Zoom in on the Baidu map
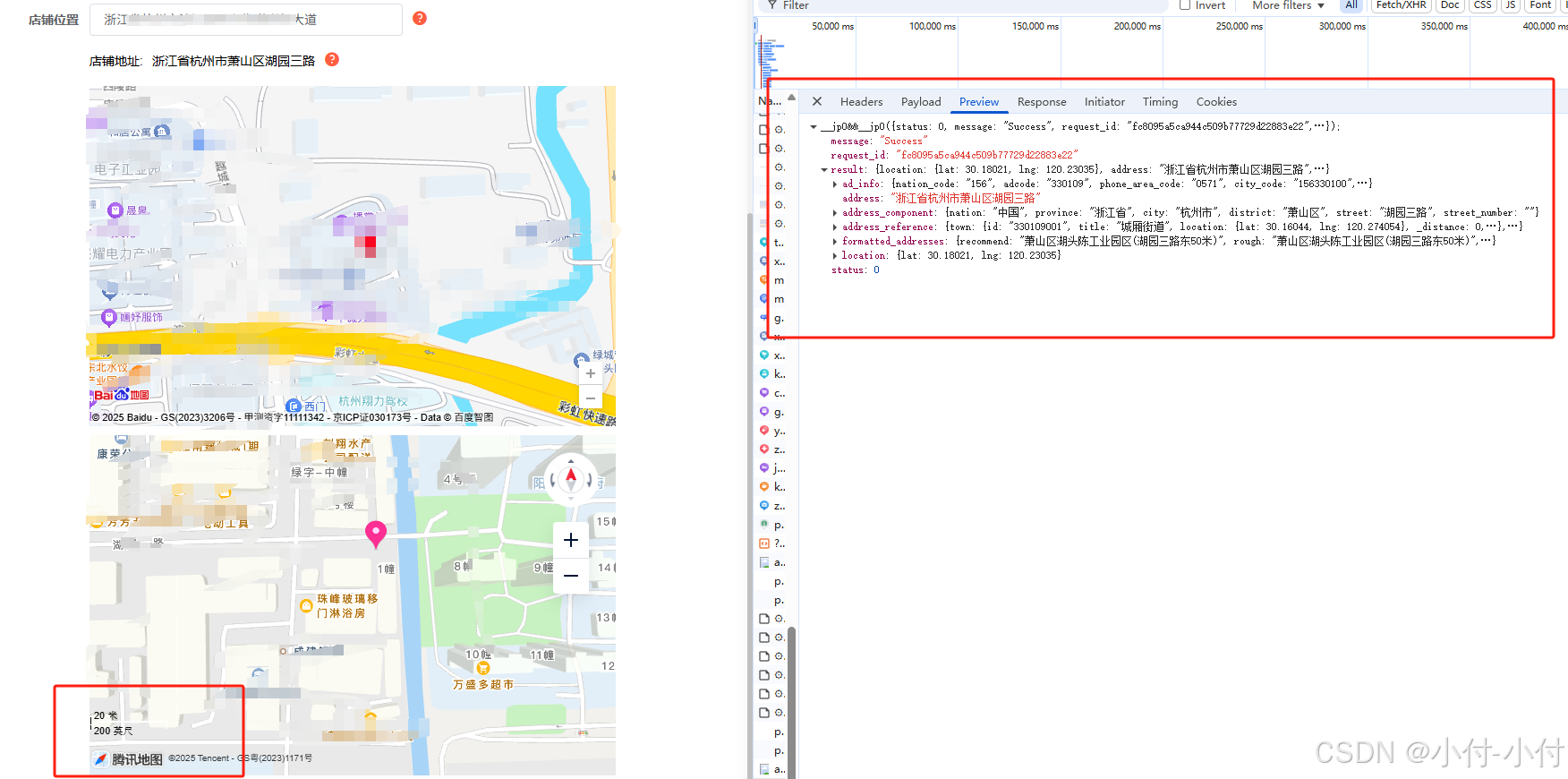 pyautogui.click(x=591, y=373)
